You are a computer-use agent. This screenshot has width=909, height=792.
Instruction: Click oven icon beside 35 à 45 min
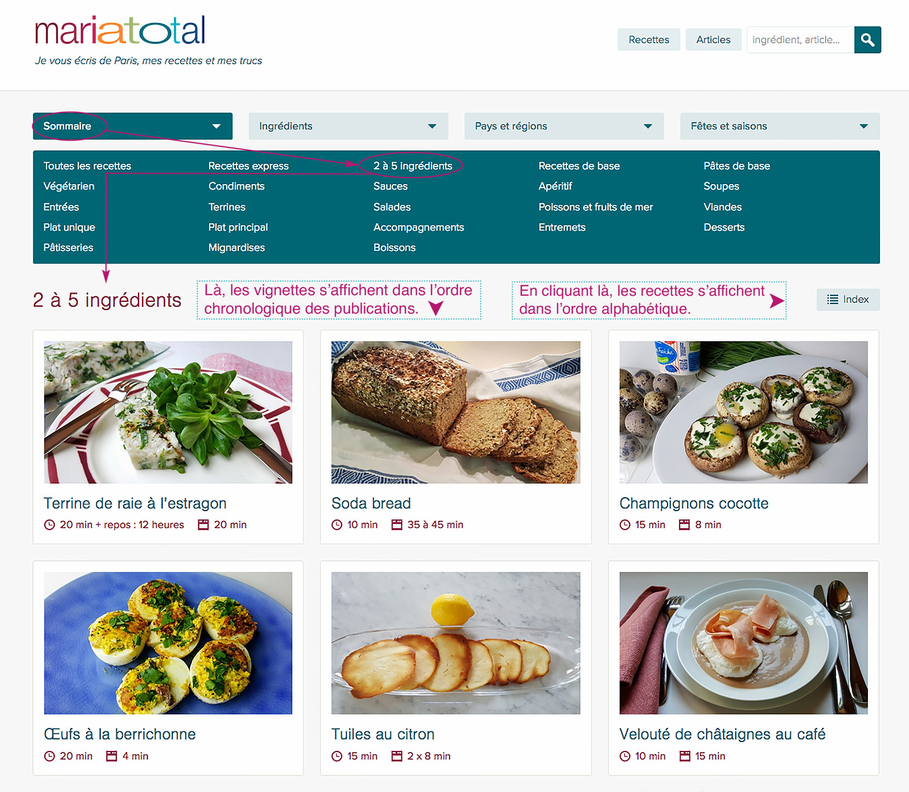[x=397, y=525]
